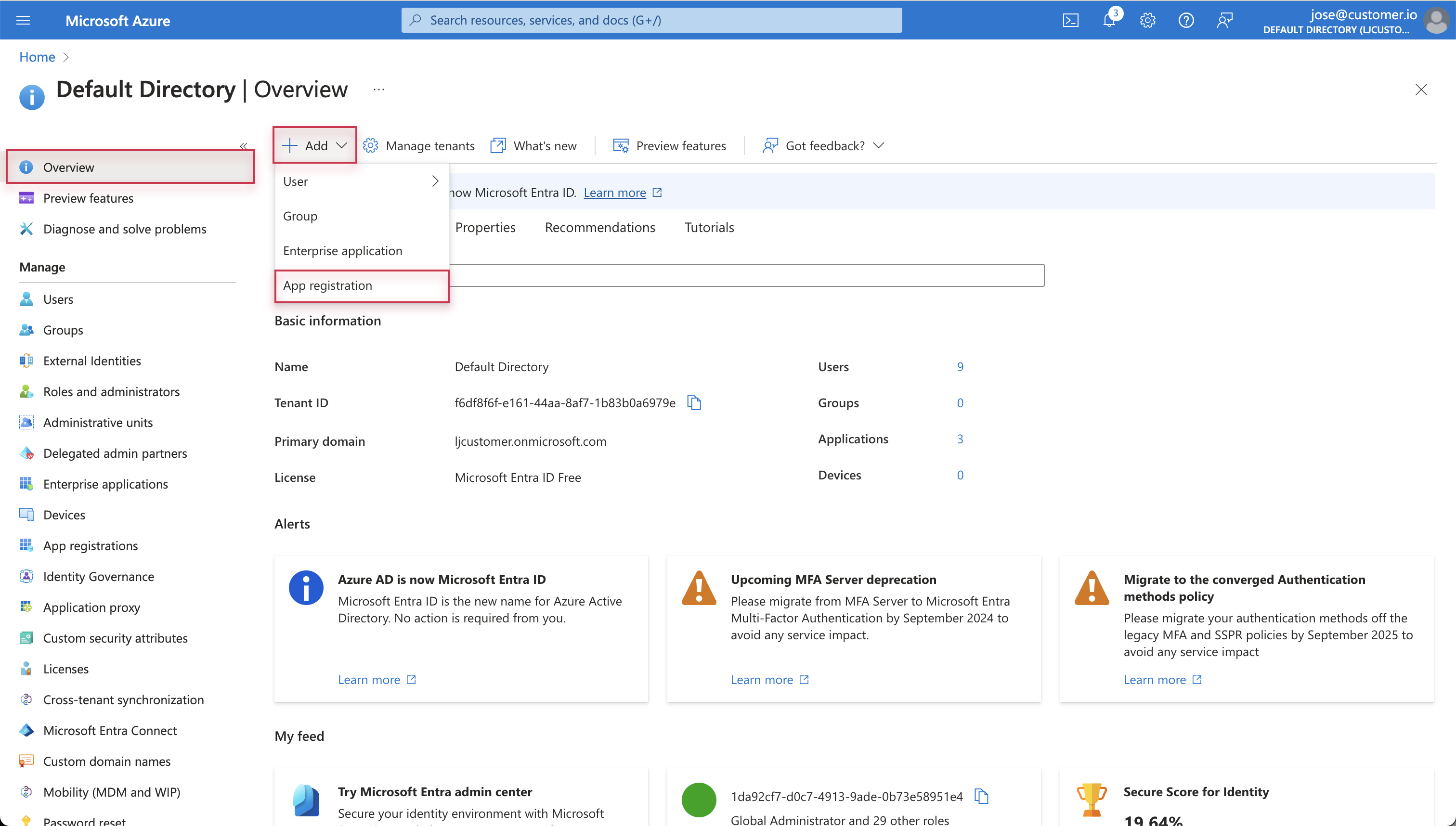Open Cloud Shell from the top bar
The width and height of the screenshot is (1456, 826).
click(1070, 20)
